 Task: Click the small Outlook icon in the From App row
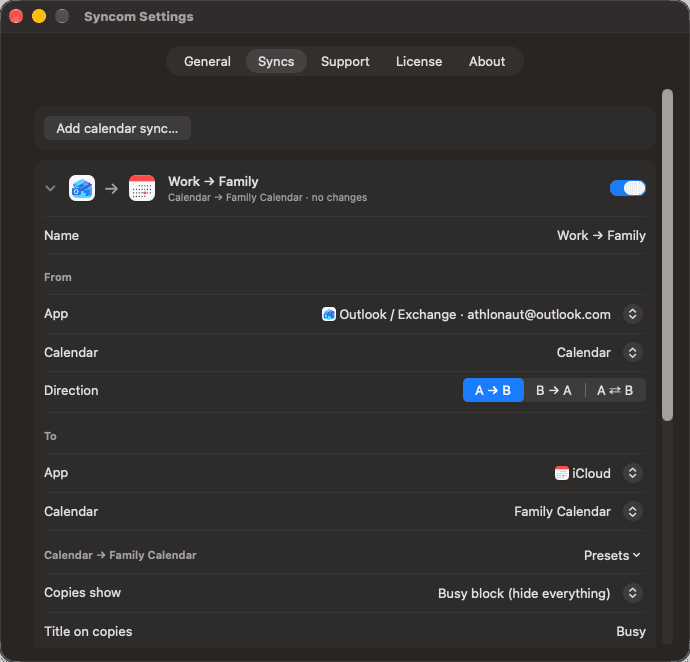point(329,314)
